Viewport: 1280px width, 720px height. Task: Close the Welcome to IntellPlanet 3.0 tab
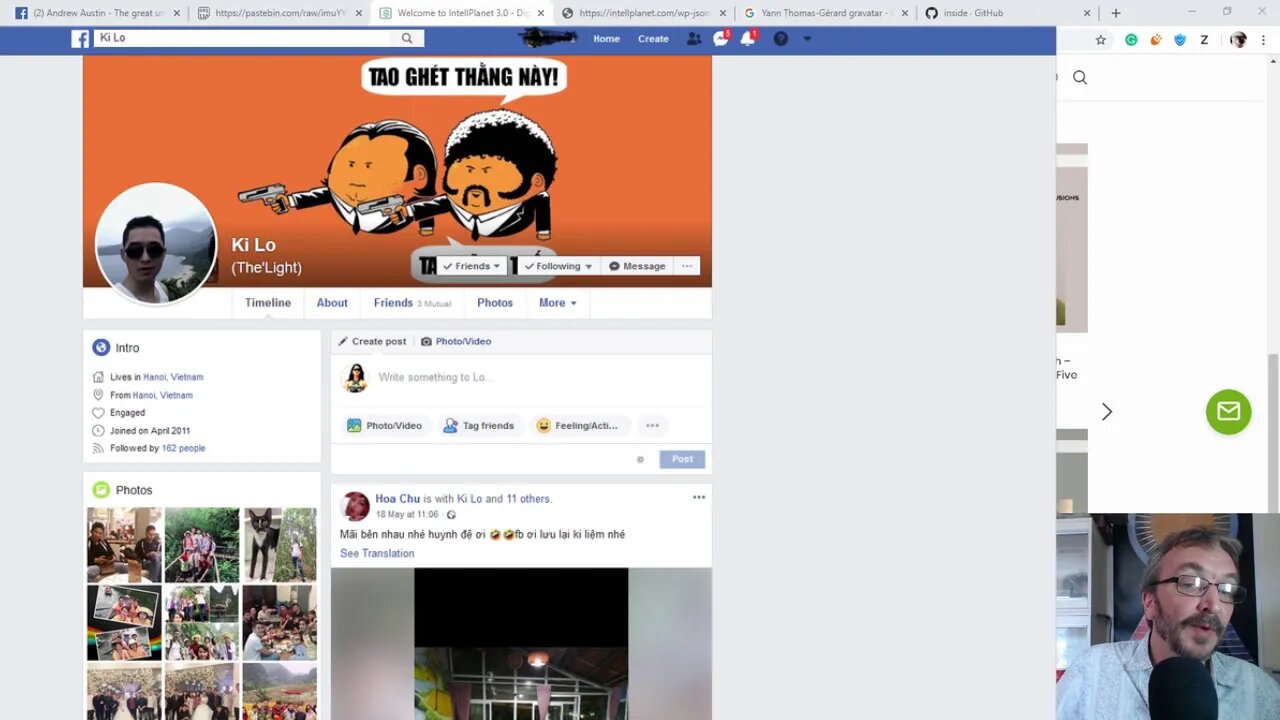[x=541, y=13]
